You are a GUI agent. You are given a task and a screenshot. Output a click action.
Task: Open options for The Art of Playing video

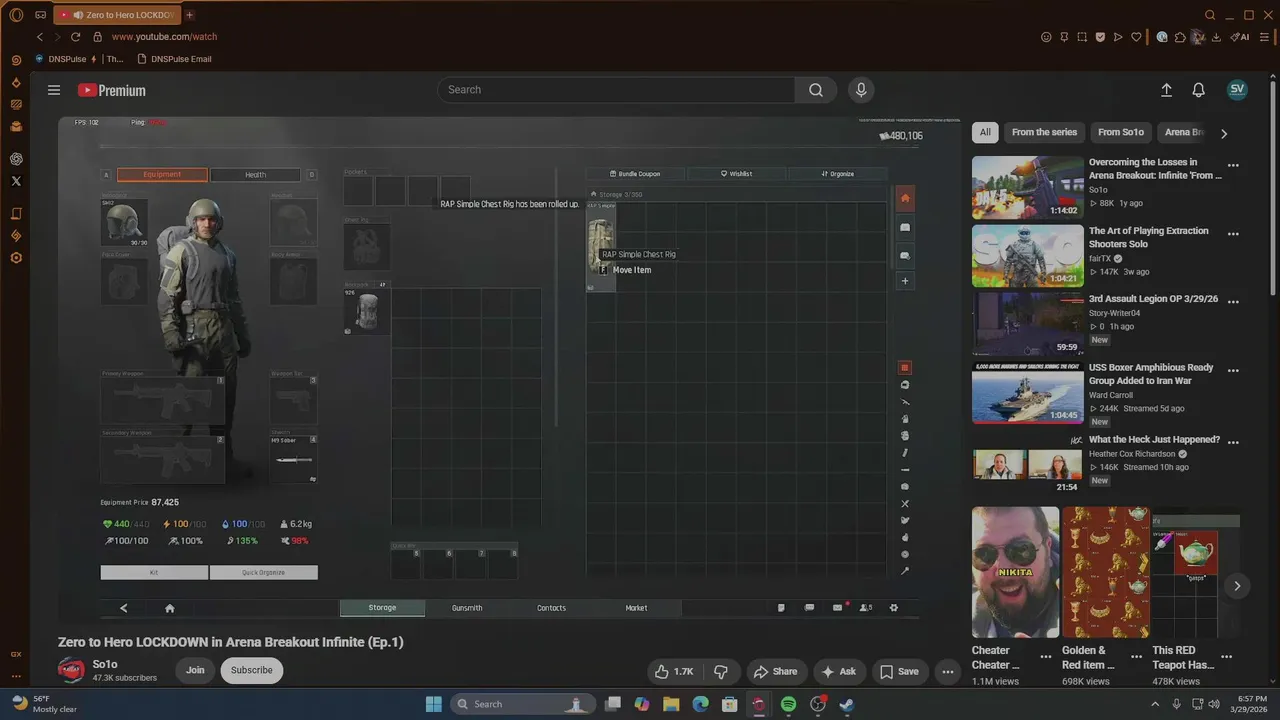[1233, 234]
